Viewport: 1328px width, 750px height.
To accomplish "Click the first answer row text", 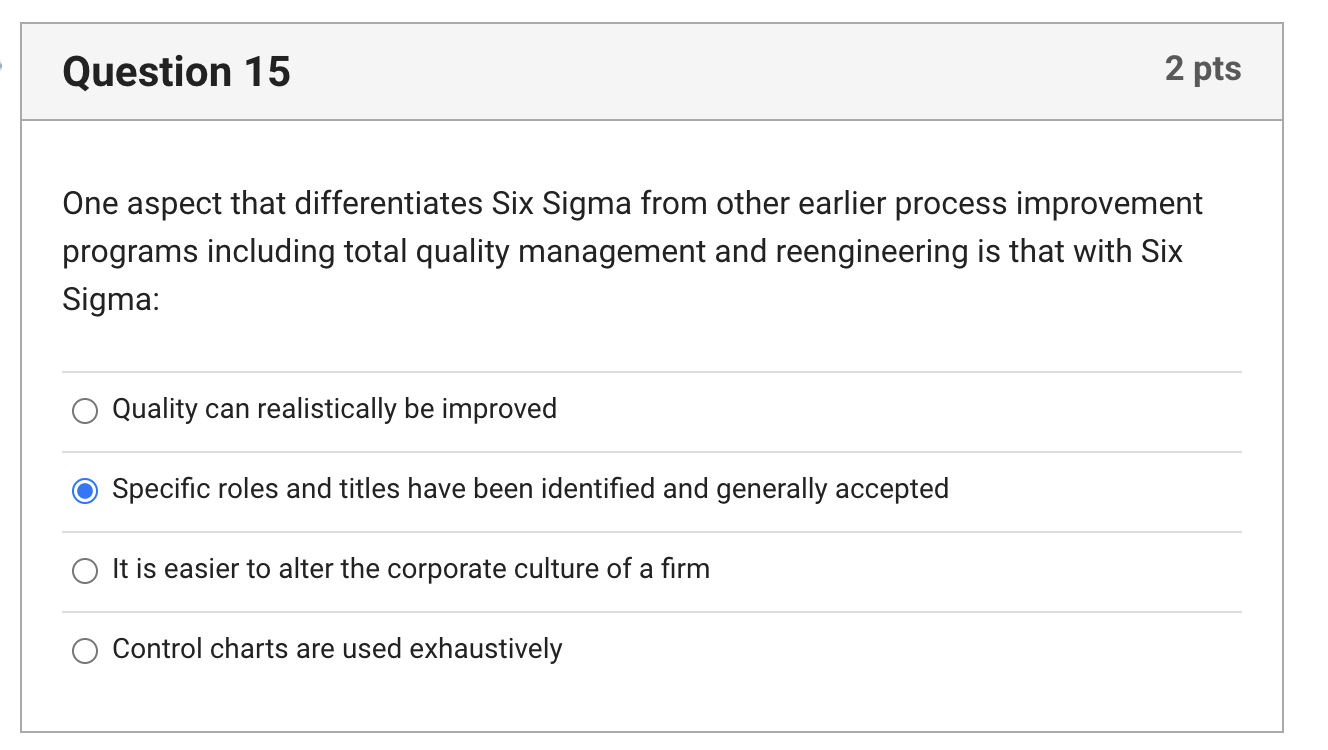I will click(335, 409).
